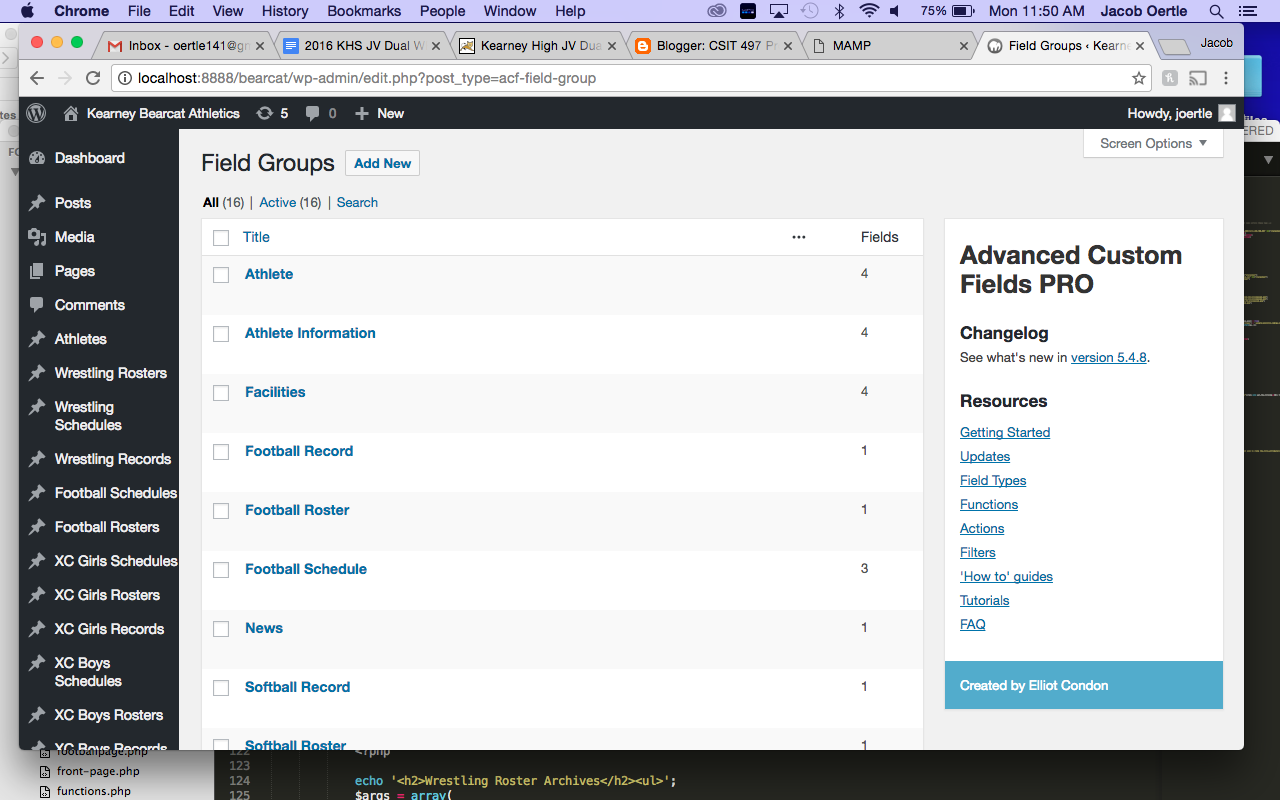Click the user avatar next to Howdy, joertle

[1226, 113]
